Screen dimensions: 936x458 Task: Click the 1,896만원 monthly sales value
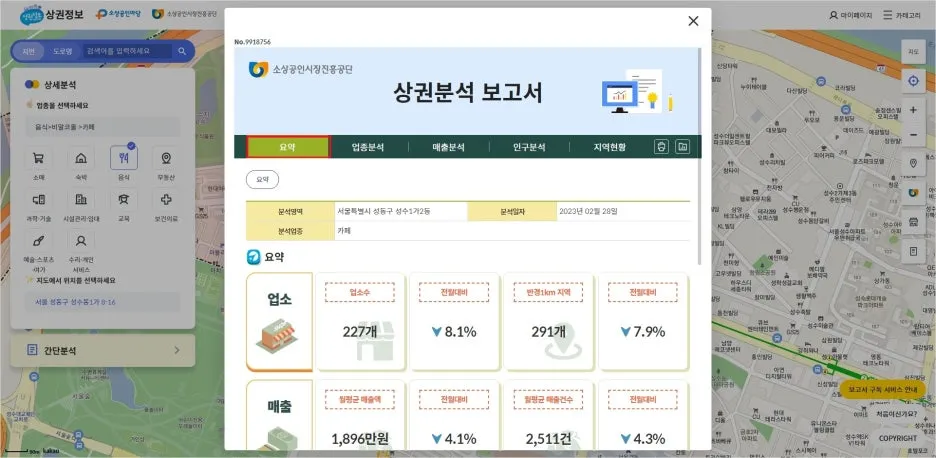pos(360,439)
